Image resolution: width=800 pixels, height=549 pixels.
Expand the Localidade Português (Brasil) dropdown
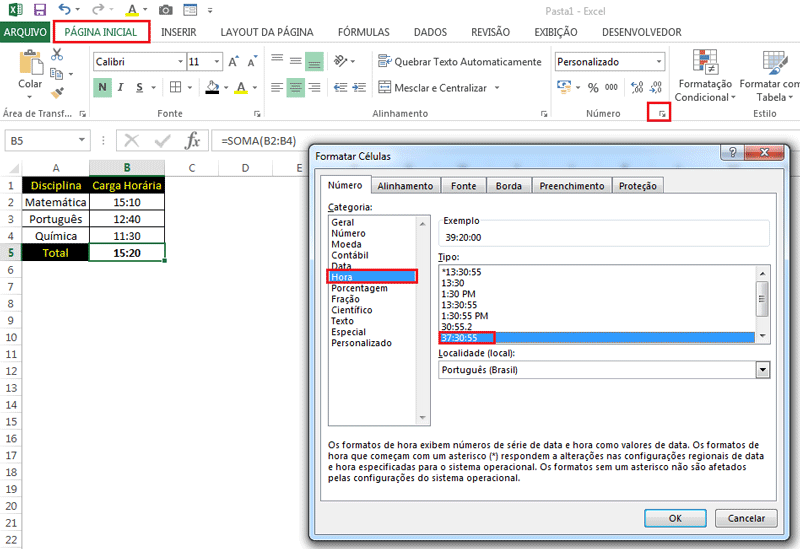(763, 370)
